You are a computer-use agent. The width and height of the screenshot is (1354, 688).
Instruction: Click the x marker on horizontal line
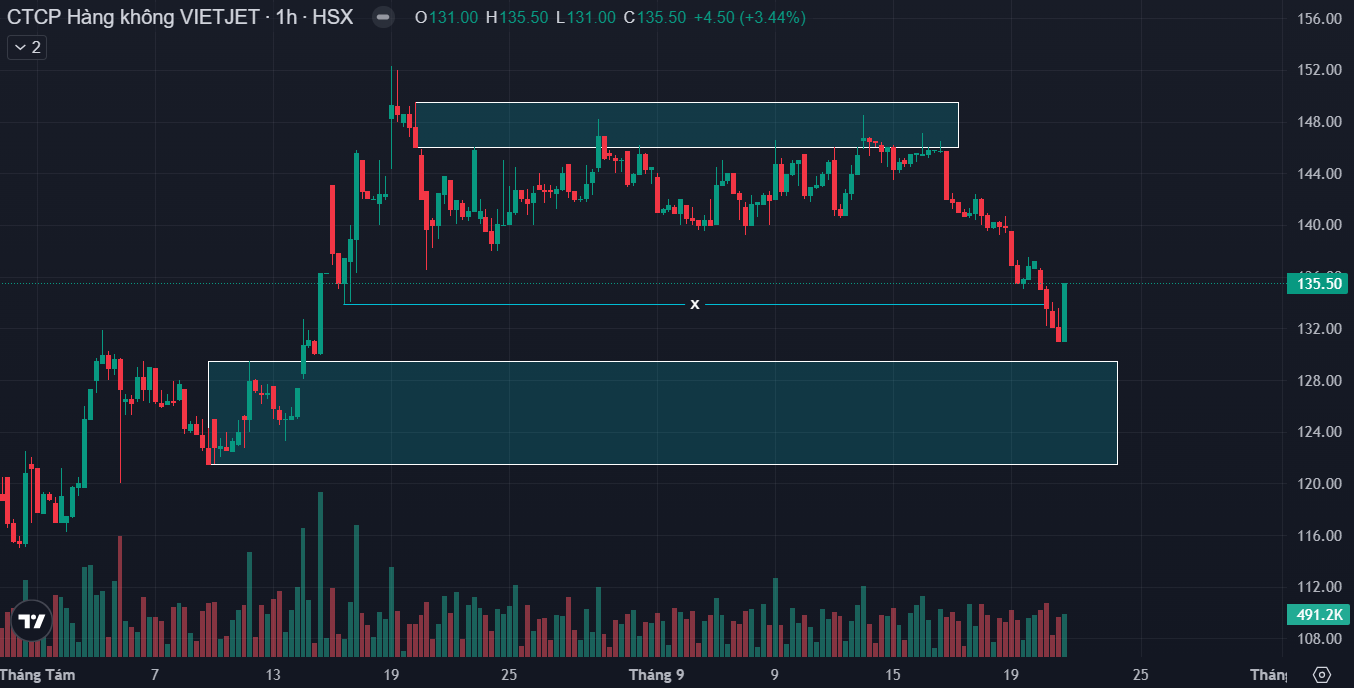pyautogui.click(x=695, y=304)
